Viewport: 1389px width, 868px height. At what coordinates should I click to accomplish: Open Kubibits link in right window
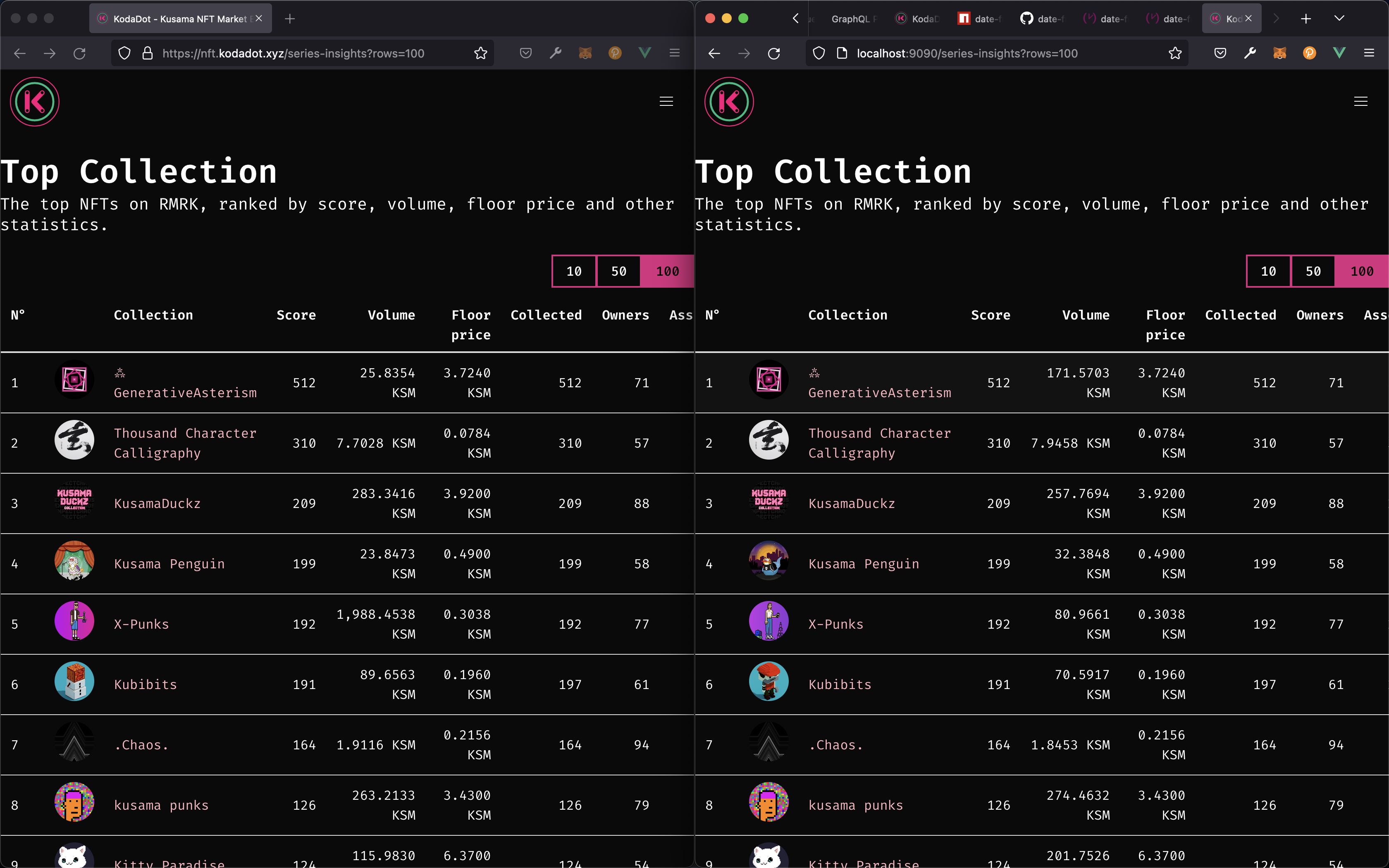coord(840,684)
